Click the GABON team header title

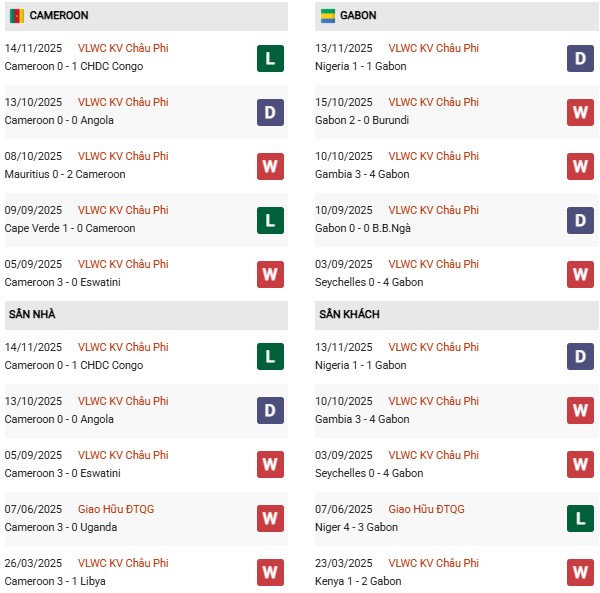(x=358, y=16)
